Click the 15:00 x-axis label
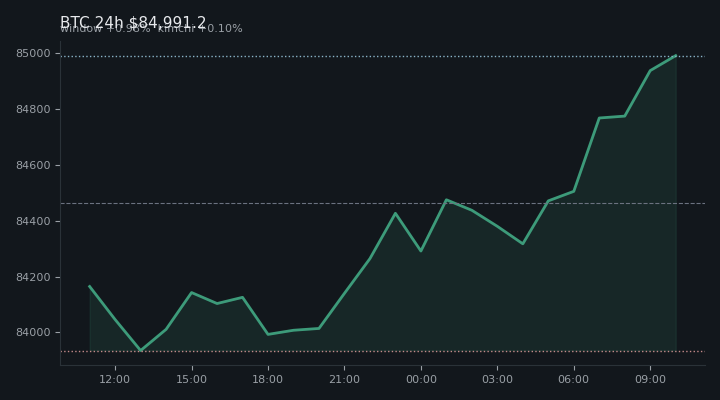Image resolution: width=720 pixels, height=400 pixels. 191,379
